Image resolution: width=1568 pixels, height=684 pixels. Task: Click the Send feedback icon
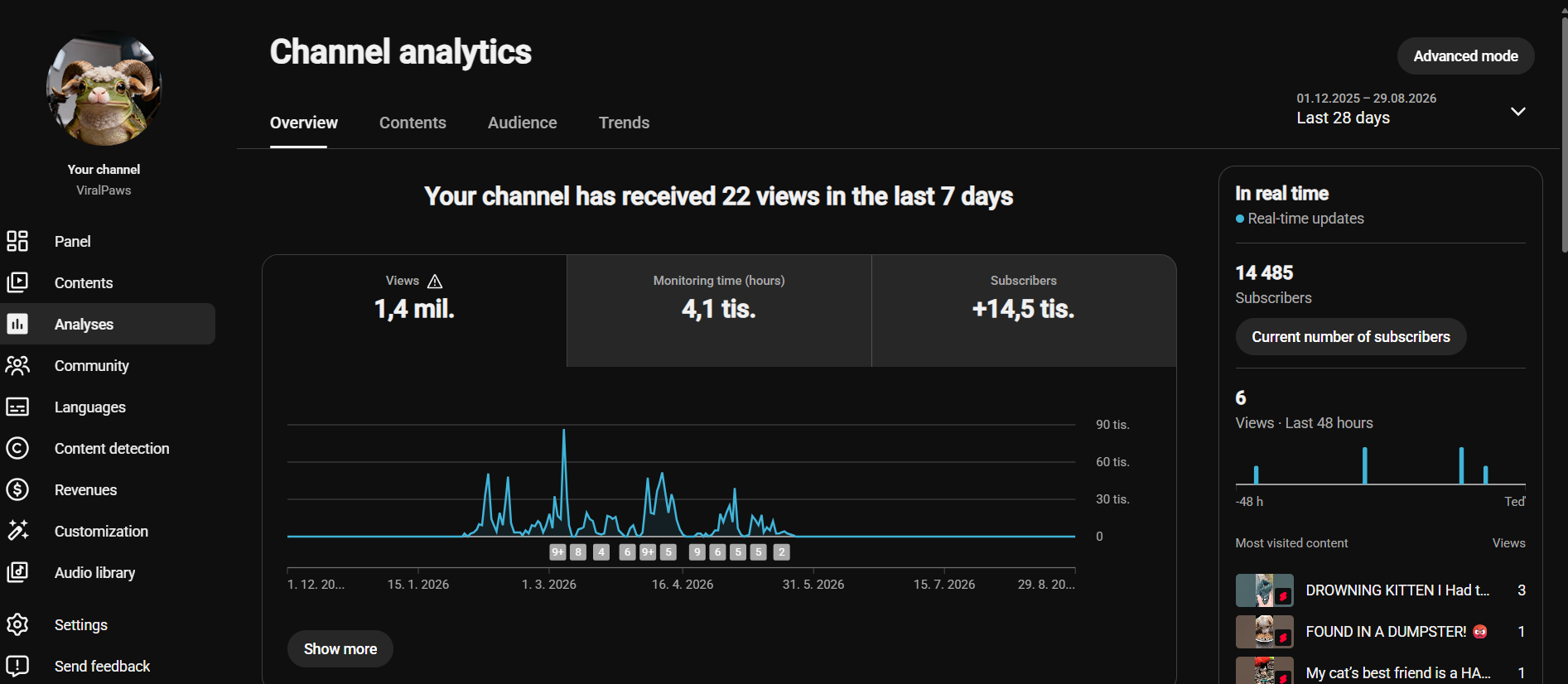point(17,666)
